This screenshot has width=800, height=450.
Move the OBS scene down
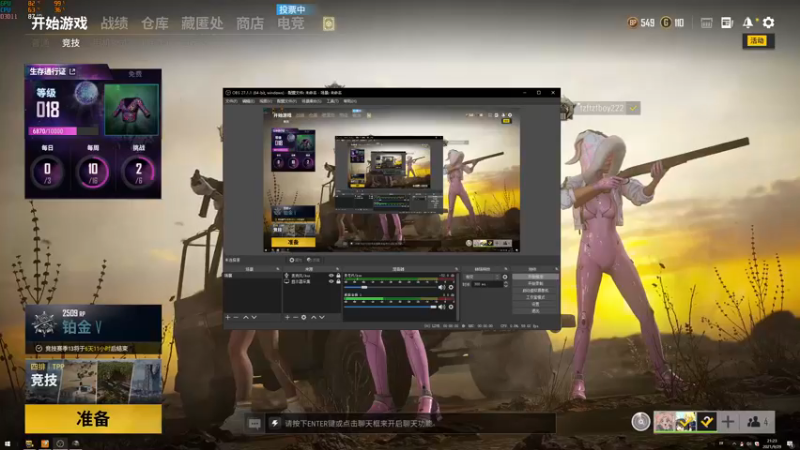(254, 317)
